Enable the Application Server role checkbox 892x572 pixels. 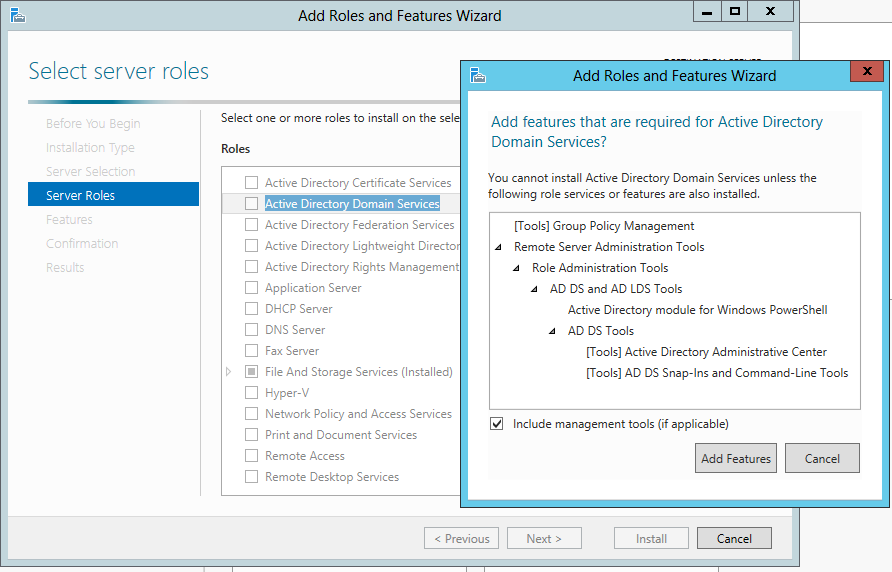(x=251, y=288)
